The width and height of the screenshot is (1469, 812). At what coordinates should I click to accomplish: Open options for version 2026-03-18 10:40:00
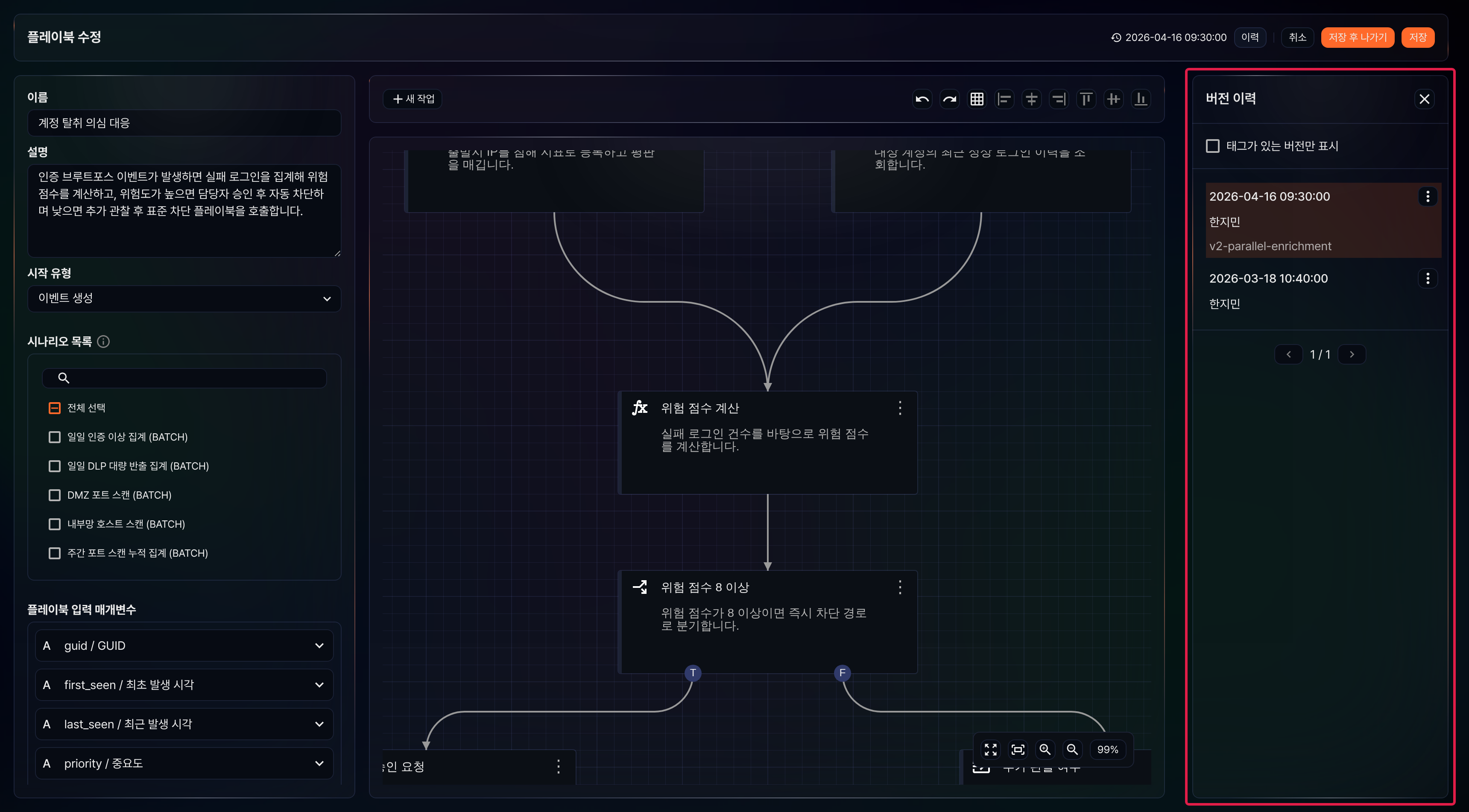click(1428, 279)
